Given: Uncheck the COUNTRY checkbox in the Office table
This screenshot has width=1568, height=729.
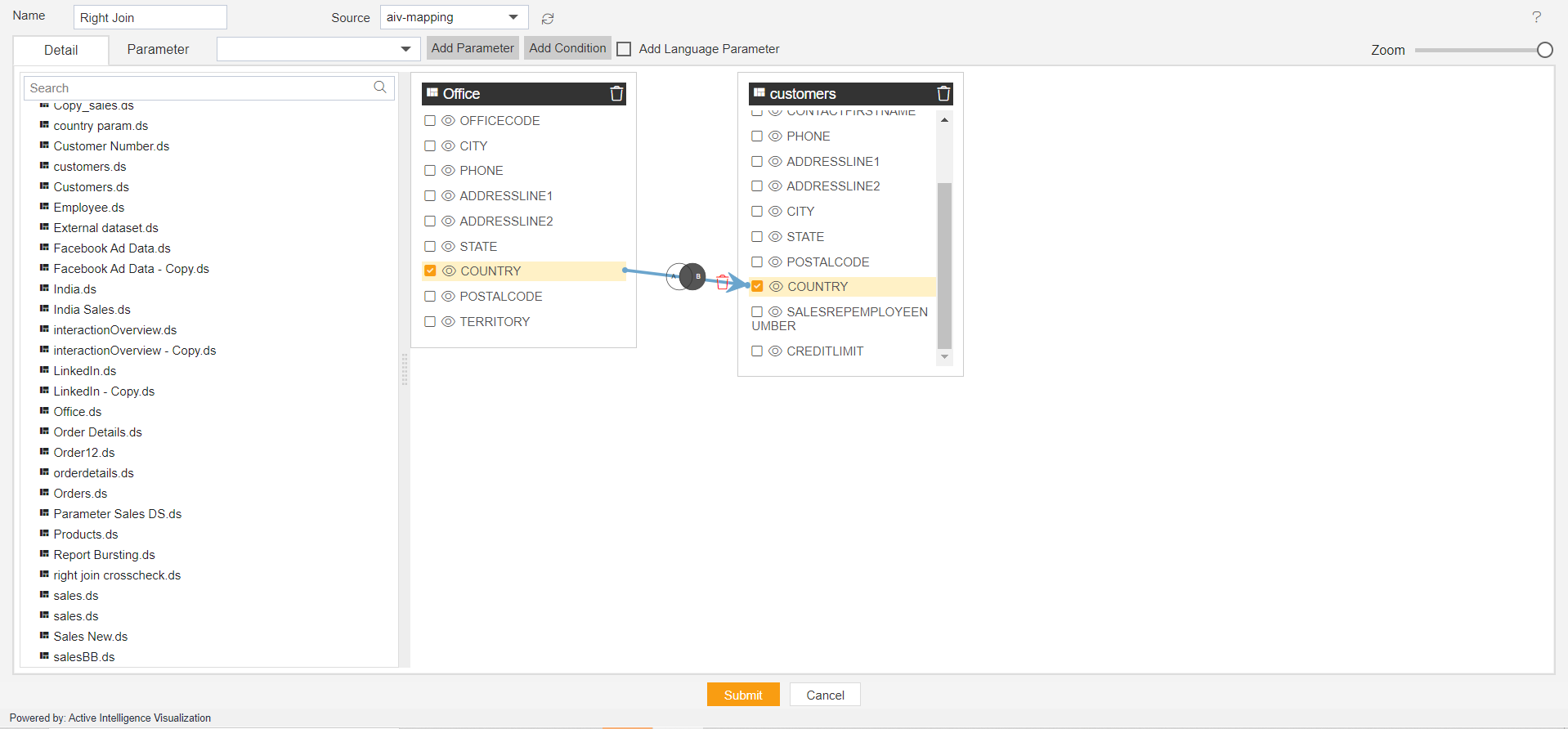Looking at the screenshot, I should [430, 271].
